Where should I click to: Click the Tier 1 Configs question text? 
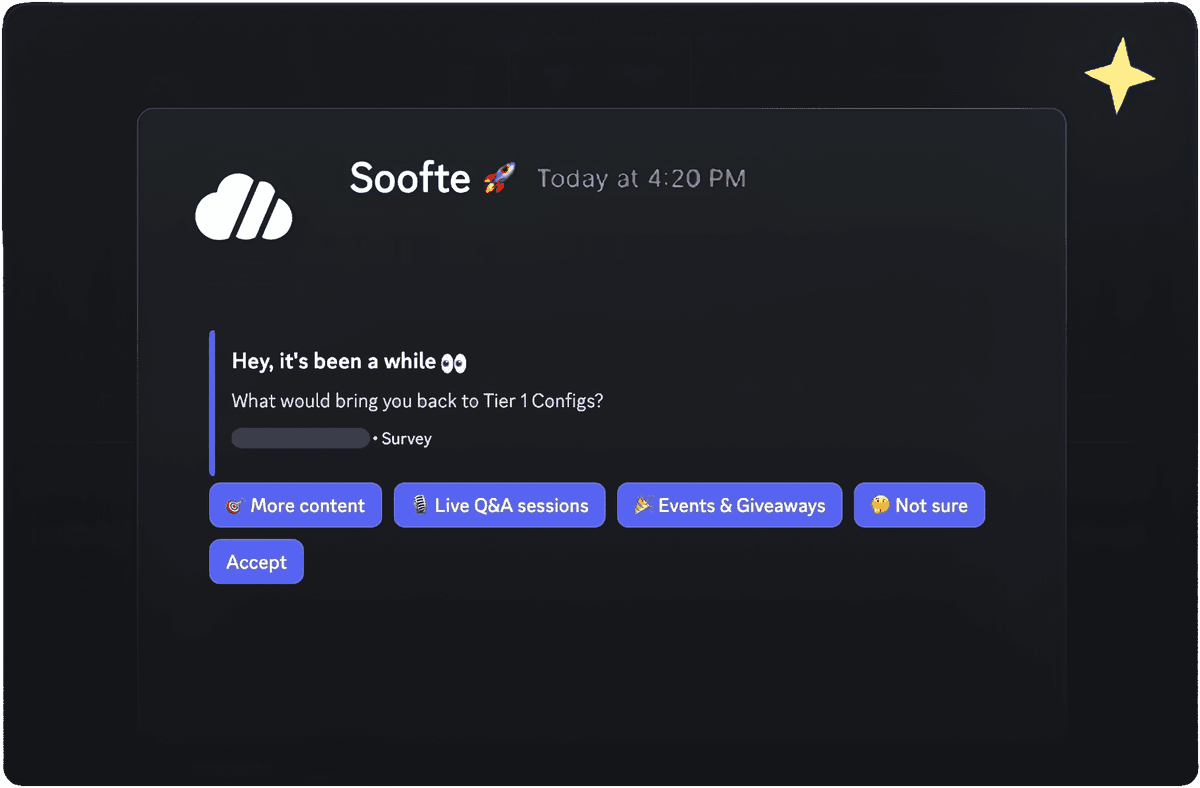point(417,401)
